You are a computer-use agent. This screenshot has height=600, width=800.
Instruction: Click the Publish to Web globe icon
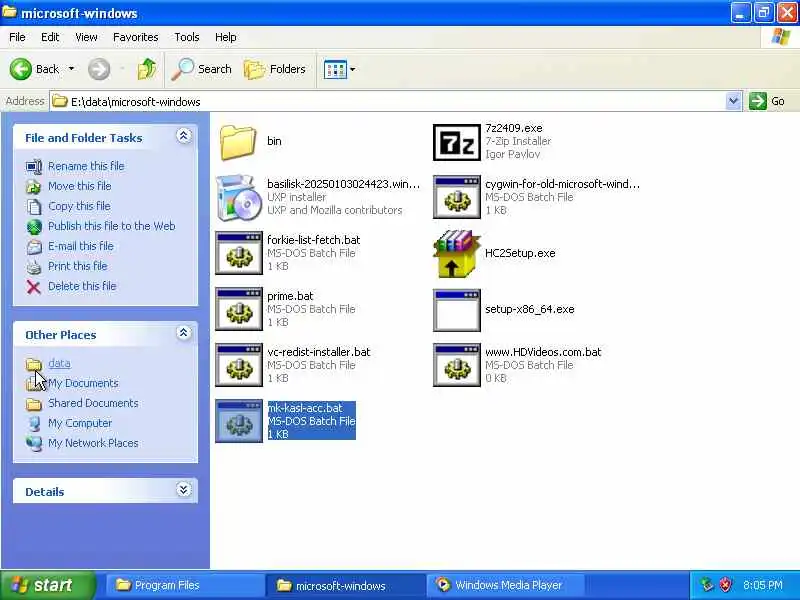34,227
